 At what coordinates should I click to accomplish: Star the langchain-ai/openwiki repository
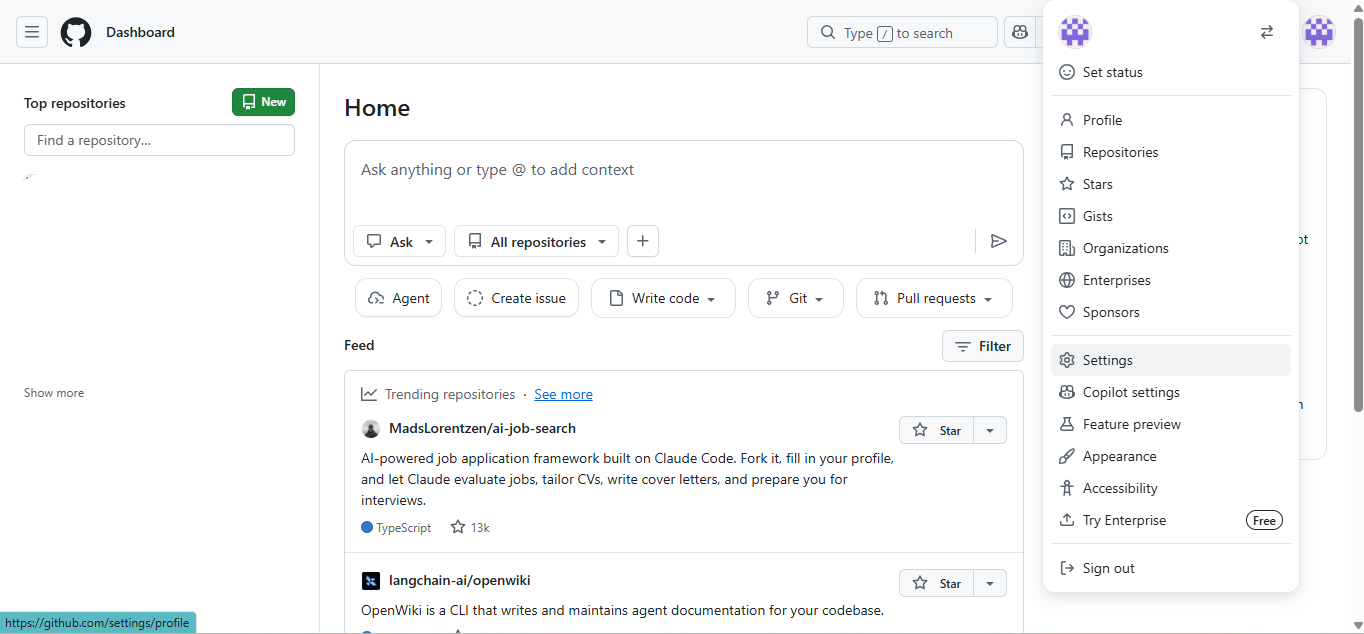(936, 583)
